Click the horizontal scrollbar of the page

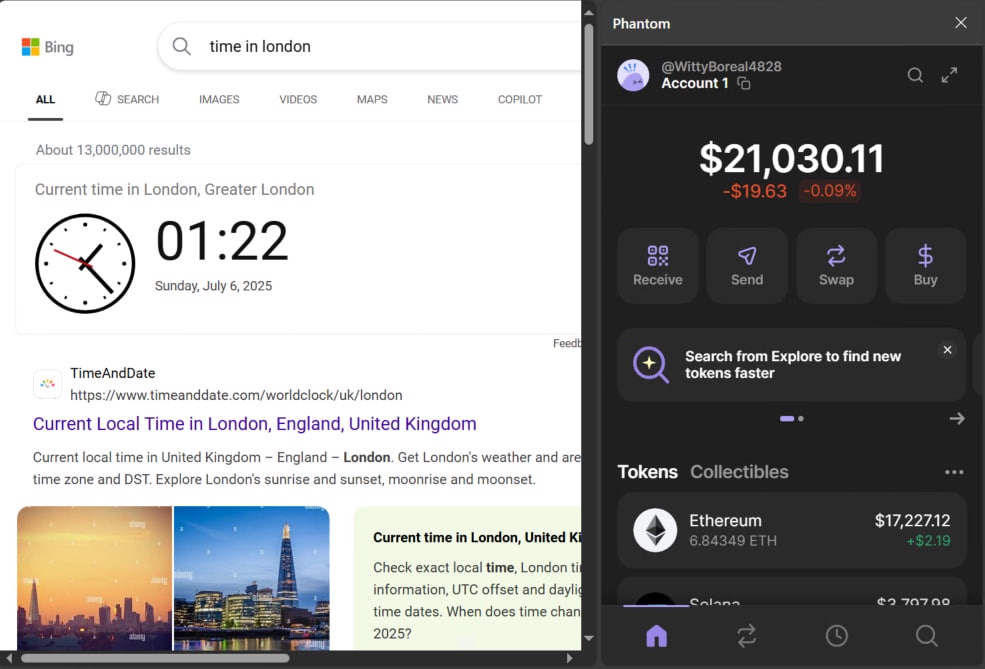(155, 658)
